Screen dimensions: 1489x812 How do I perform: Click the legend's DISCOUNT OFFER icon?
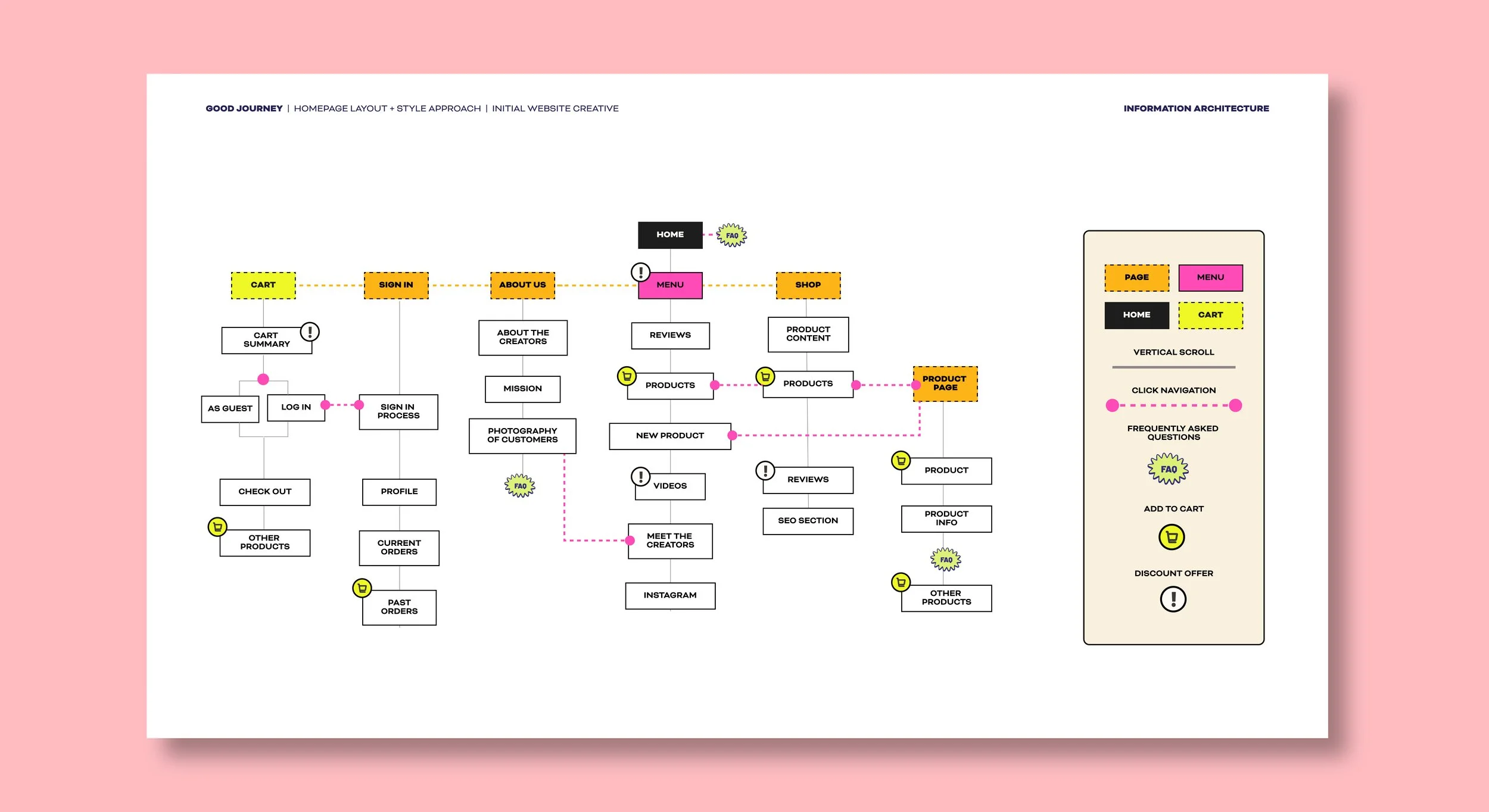click(1173, 599)
